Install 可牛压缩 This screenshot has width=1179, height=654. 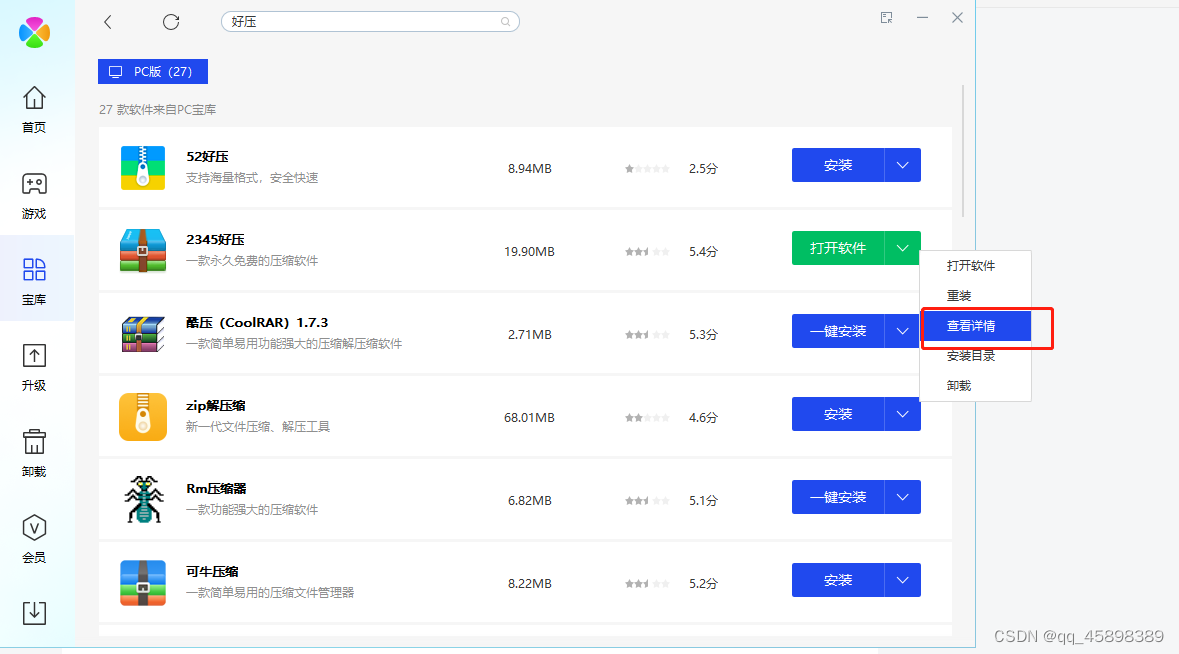[838, 580]
